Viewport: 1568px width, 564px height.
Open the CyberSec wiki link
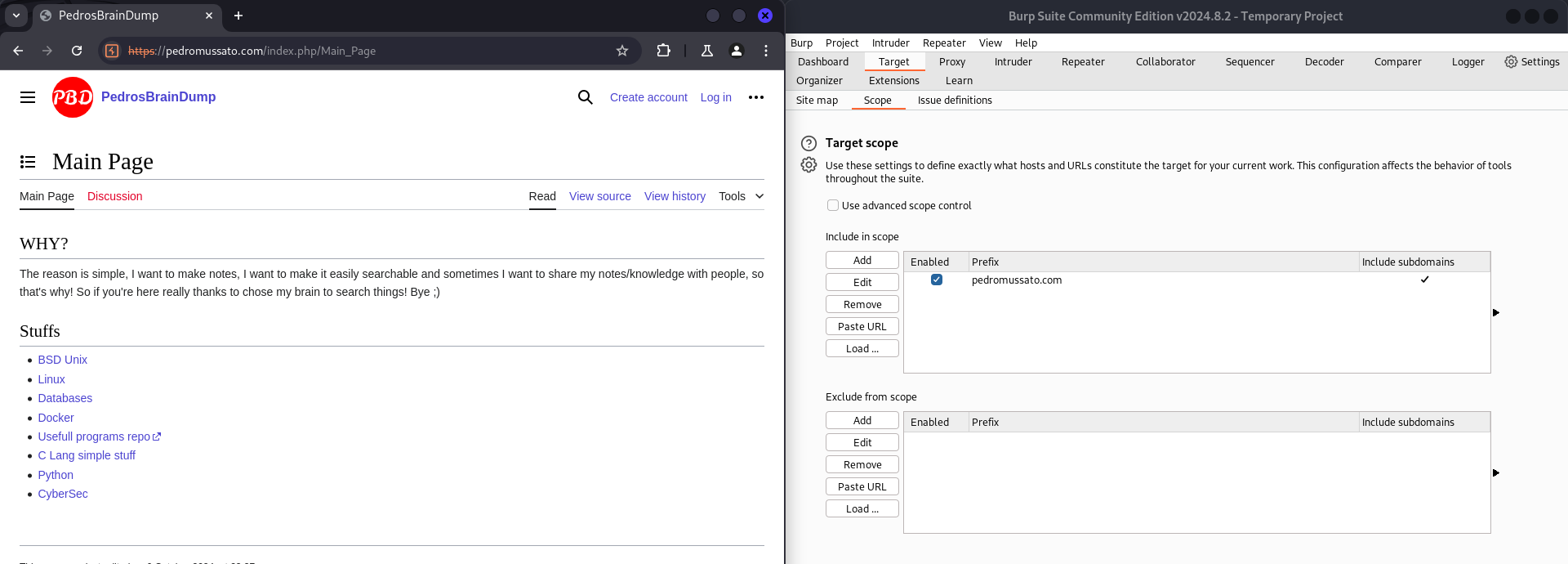(63, 494)
